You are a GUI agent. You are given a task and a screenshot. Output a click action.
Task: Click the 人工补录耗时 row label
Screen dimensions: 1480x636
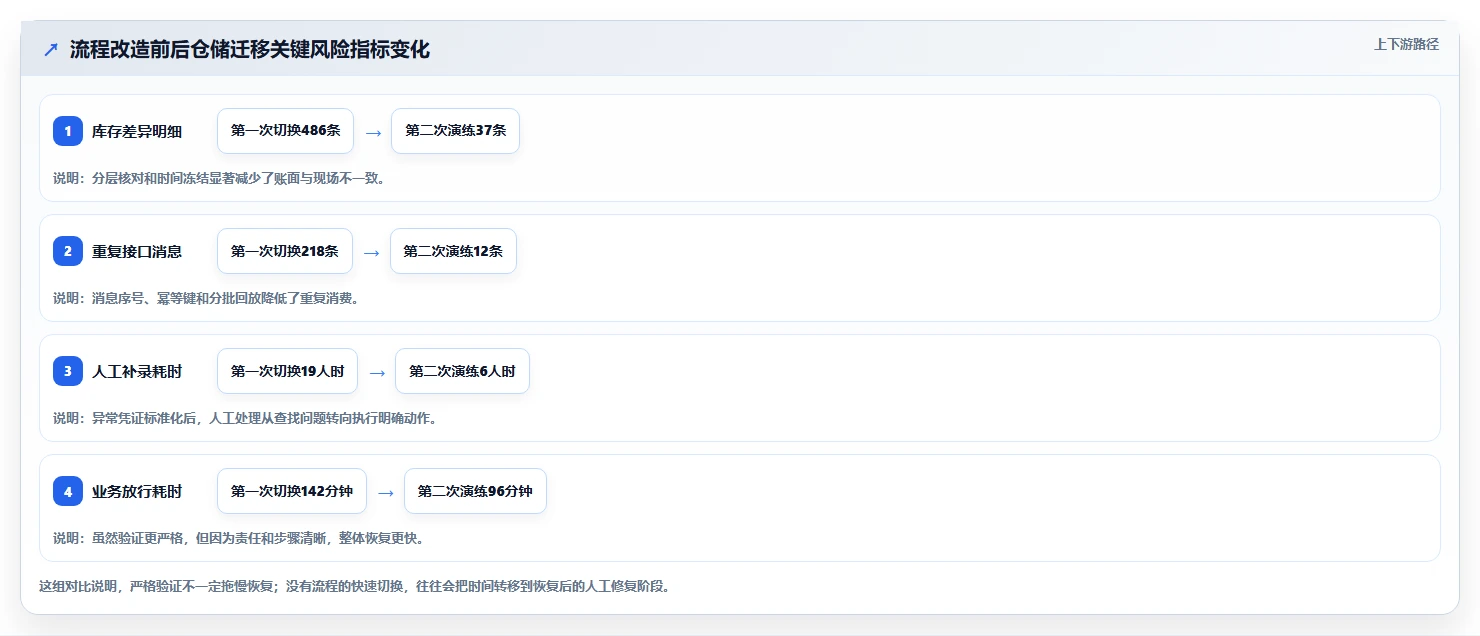point(137,371)
